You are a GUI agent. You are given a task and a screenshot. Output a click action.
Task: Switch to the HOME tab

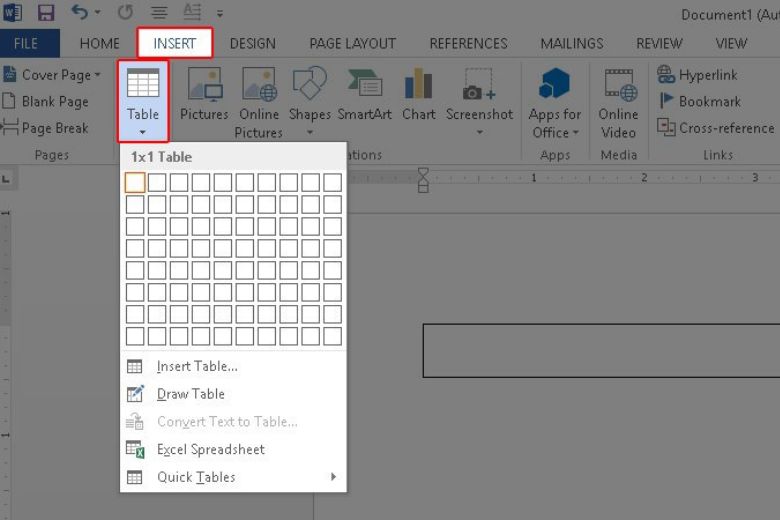pyautogui.click(x=99, y=44)
